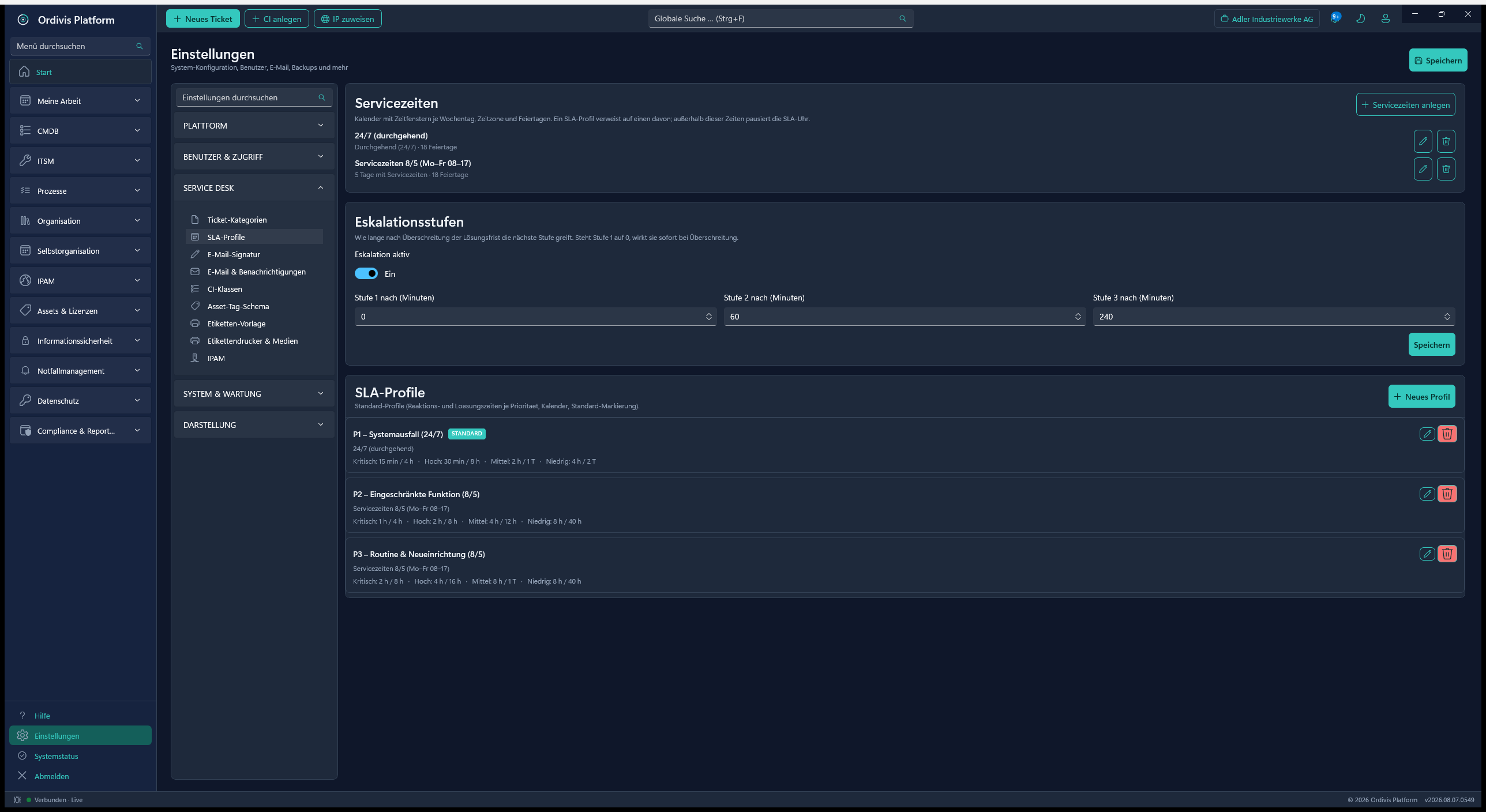Image resolution: width=1486 pixels, height=812 pixels.
Task: Click the settings search magnifier icon
Action: 322,97
